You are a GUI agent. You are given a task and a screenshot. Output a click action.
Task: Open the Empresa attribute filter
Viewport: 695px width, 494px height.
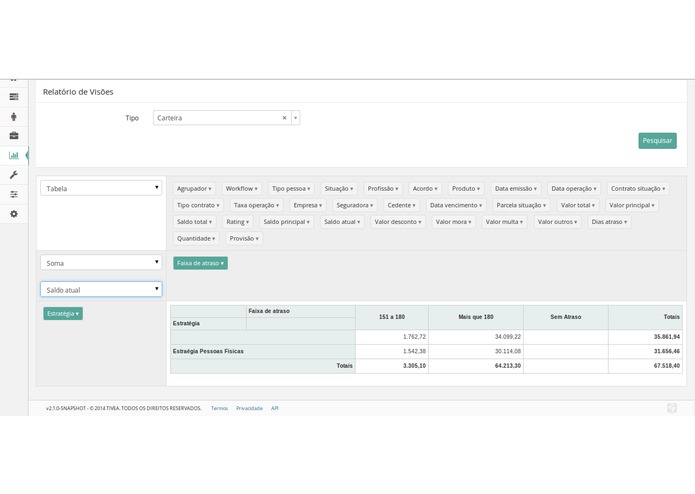click(308, 205)
